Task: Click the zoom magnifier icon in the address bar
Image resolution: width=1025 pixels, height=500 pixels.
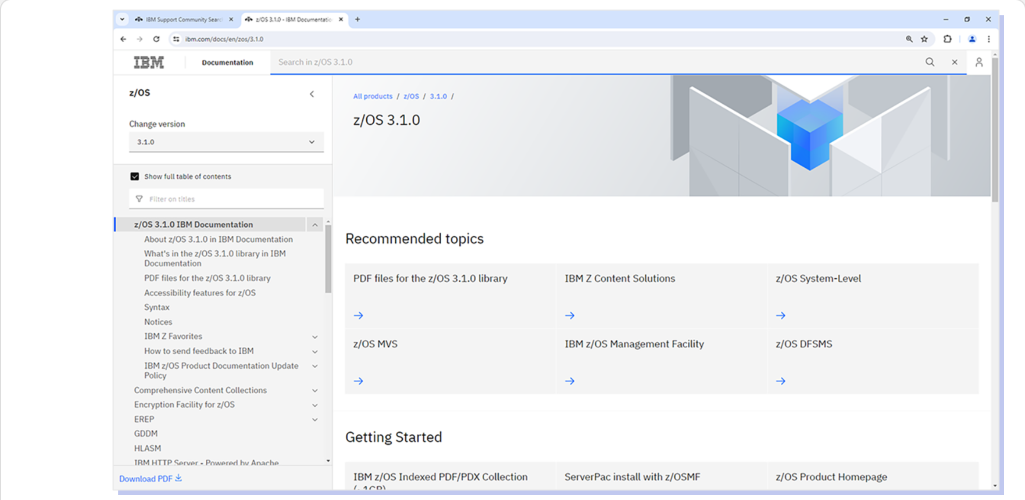Action: coord(909,39)
